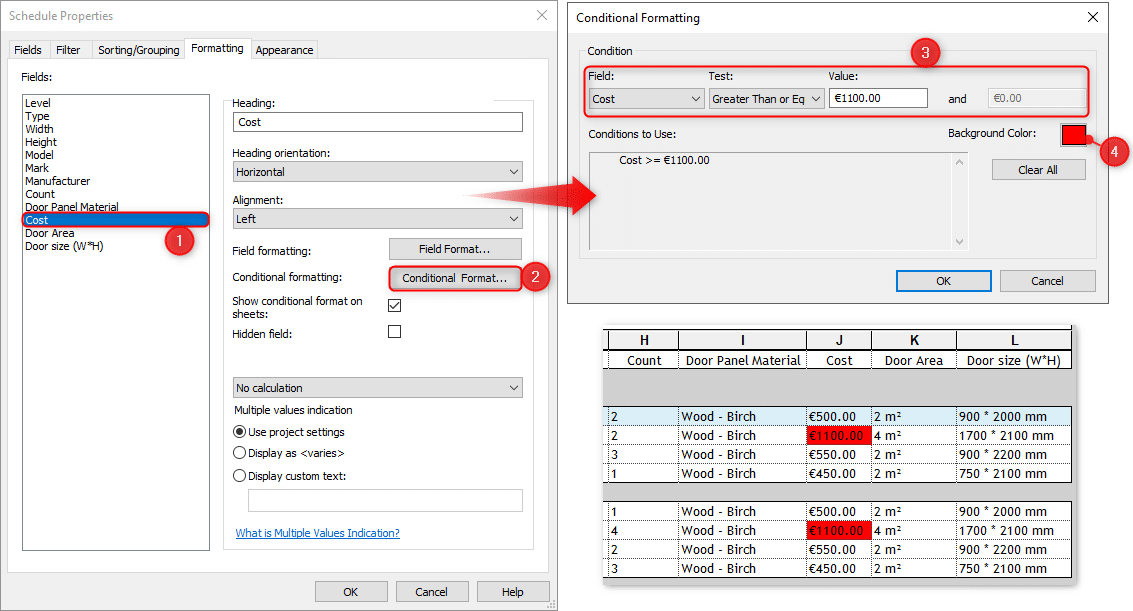Open the Test dropdown showing Greater Than or Eq
Screen dimensions: 1133x611
click(766, 99)
